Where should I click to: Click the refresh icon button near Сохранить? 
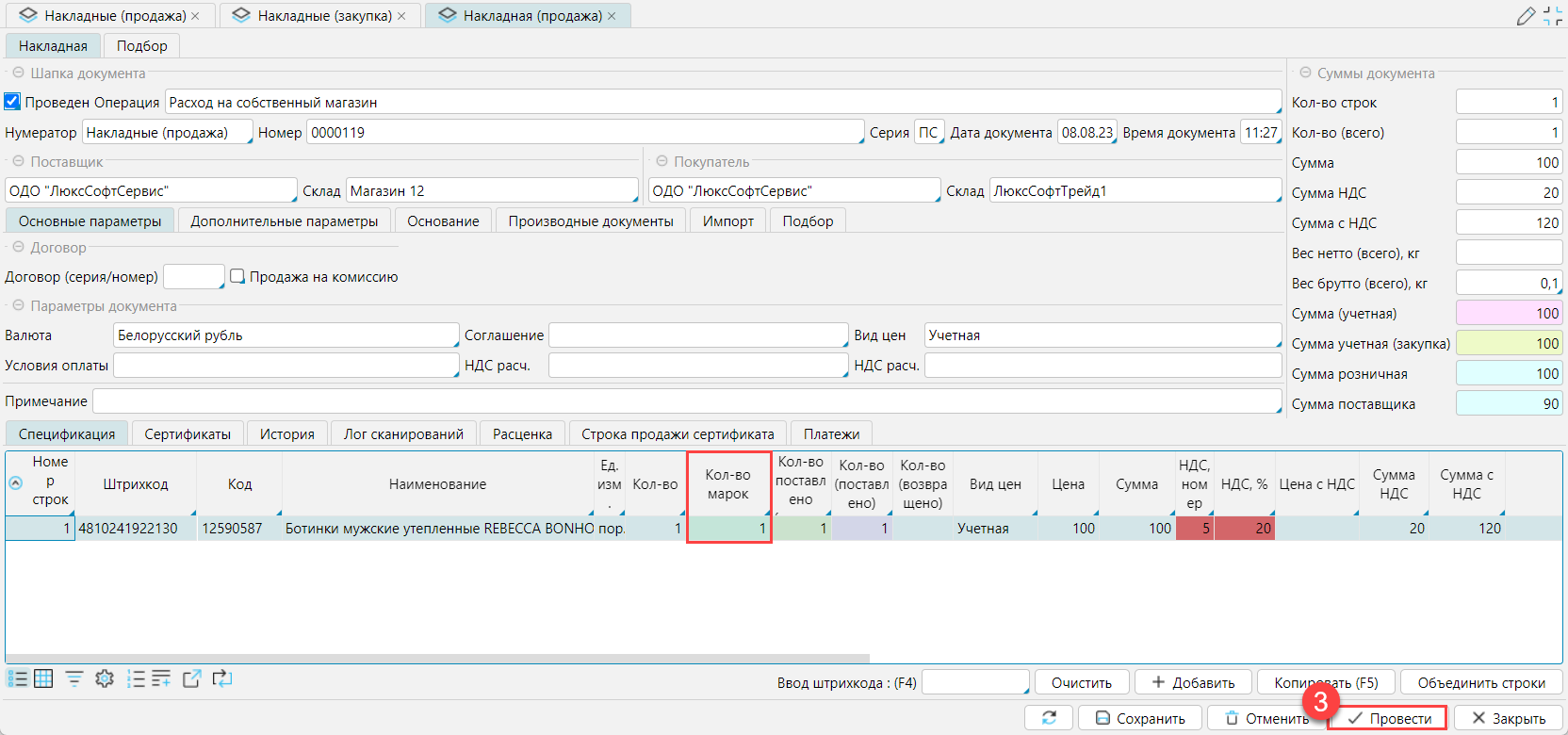[1049, 718]
